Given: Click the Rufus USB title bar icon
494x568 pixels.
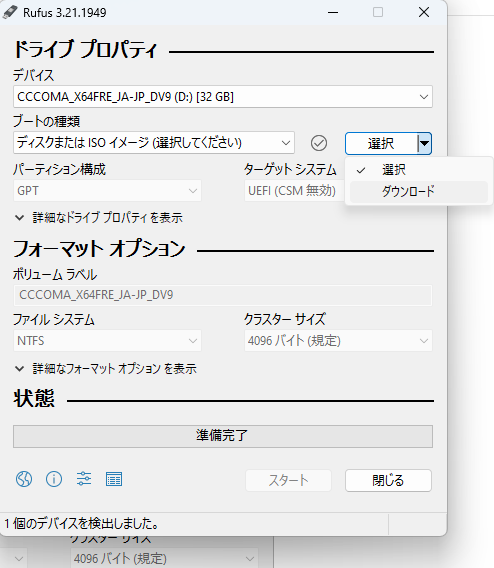Looking at the screenshot, I should (10, 12).
